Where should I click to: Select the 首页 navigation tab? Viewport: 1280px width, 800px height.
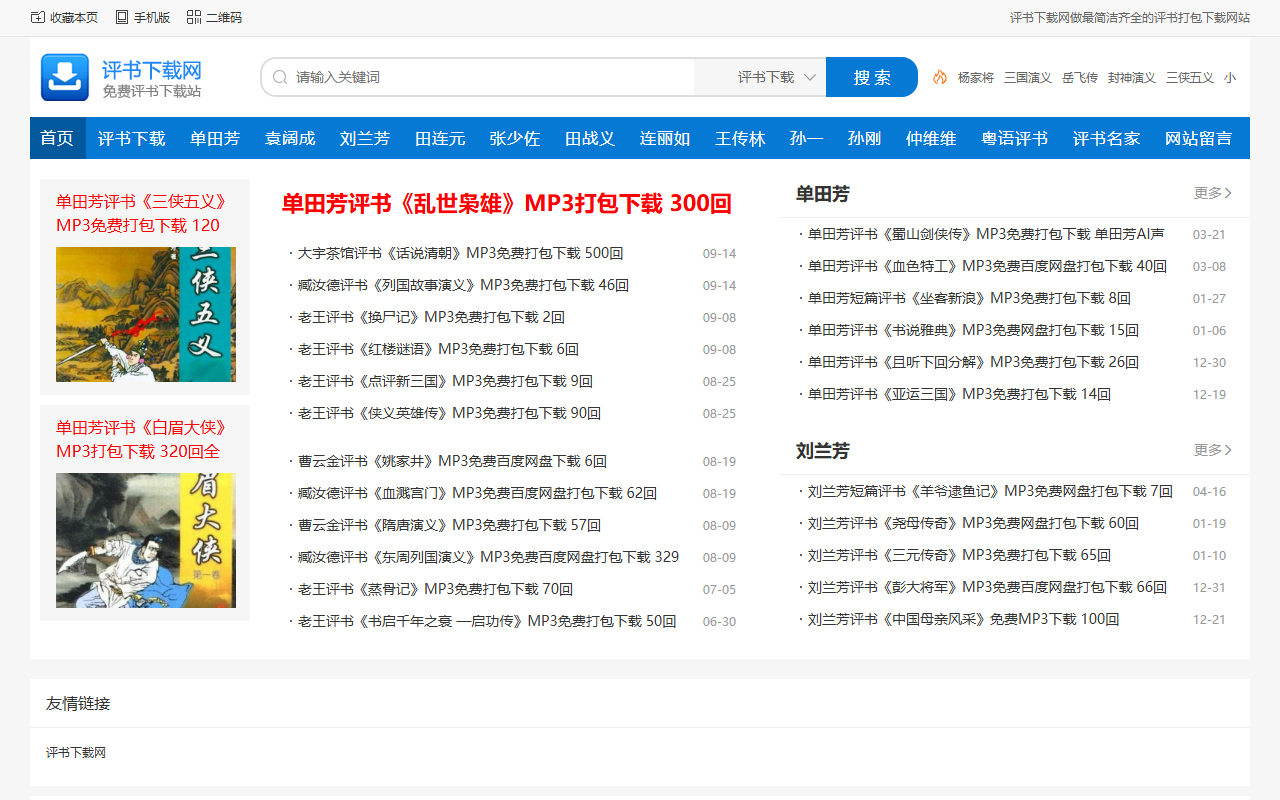pos(57,138)
